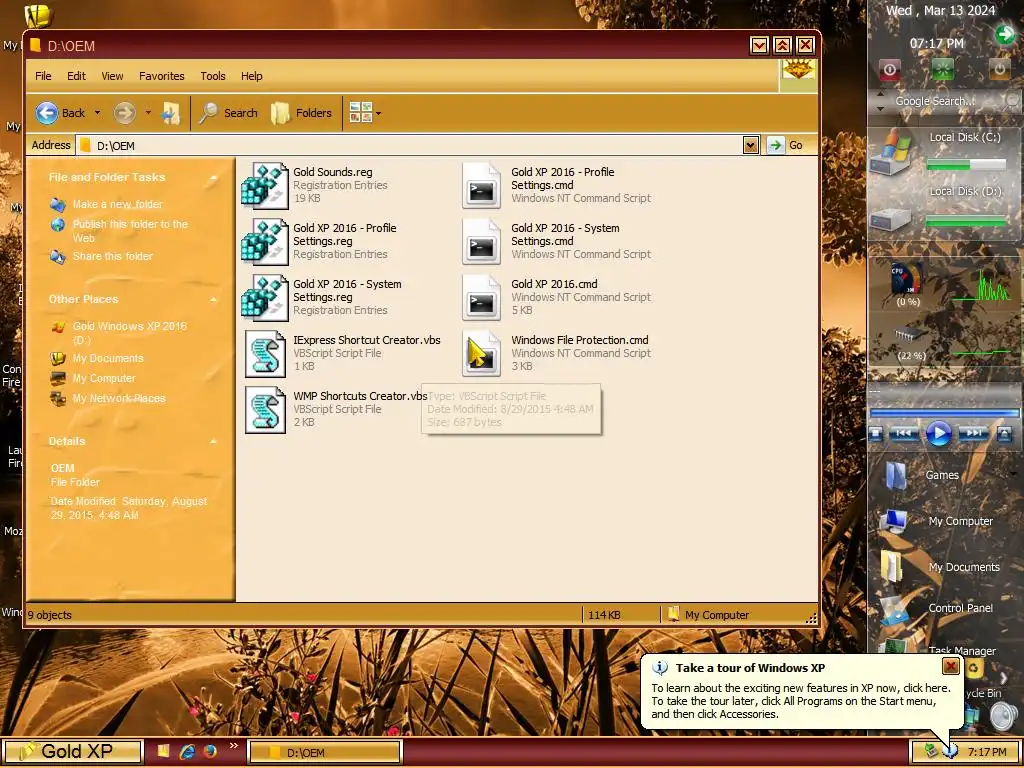This screenshot has width=1024, height=768.
Task: Click 'Share this folder' link
Action: tap(112, 256)
